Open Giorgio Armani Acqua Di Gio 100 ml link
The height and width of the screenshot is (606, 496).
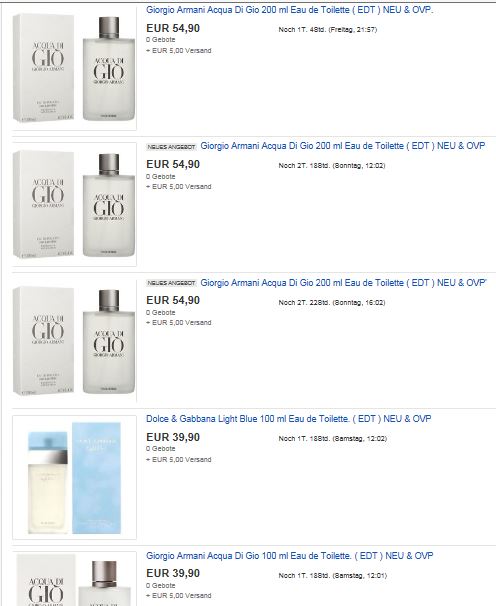290,556
